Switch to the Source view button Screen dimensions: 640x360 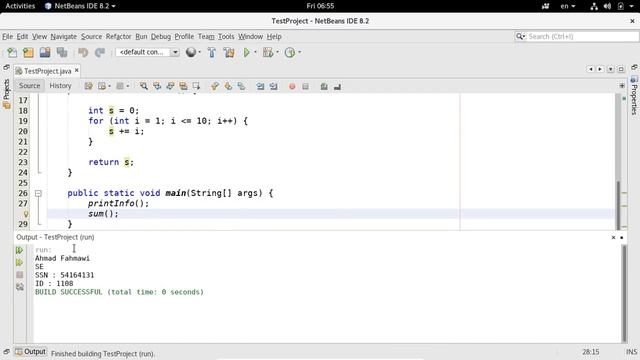click(29, 86)
